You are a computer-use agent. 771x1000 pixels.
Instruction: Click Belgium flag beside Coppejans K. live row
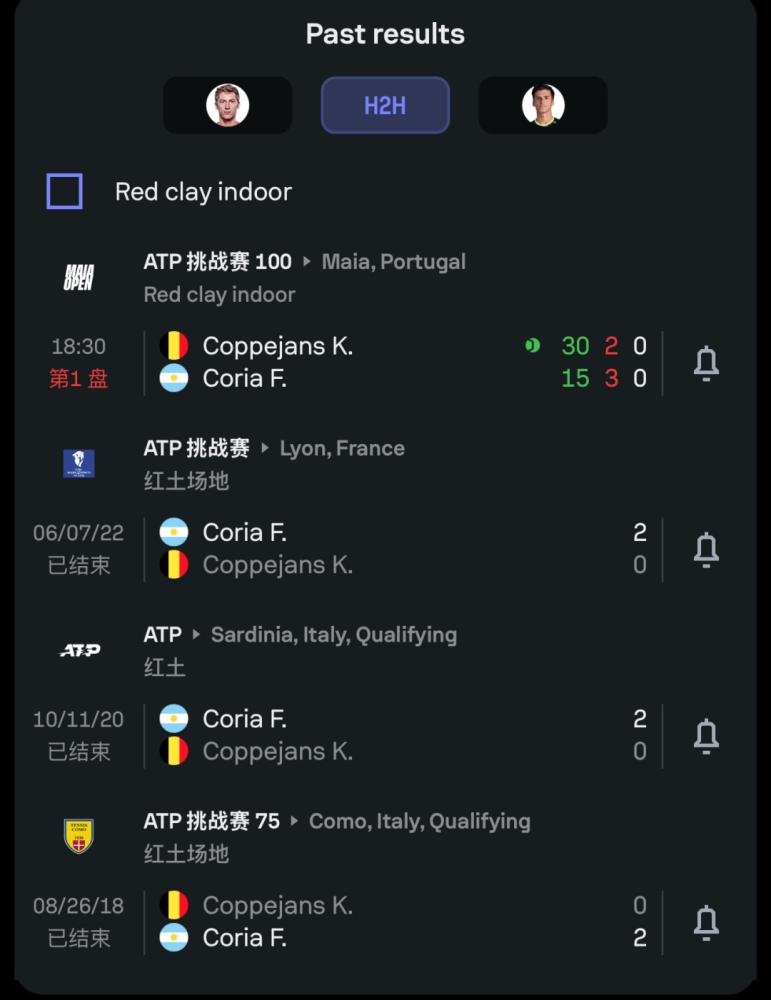(x=173, y=346)
